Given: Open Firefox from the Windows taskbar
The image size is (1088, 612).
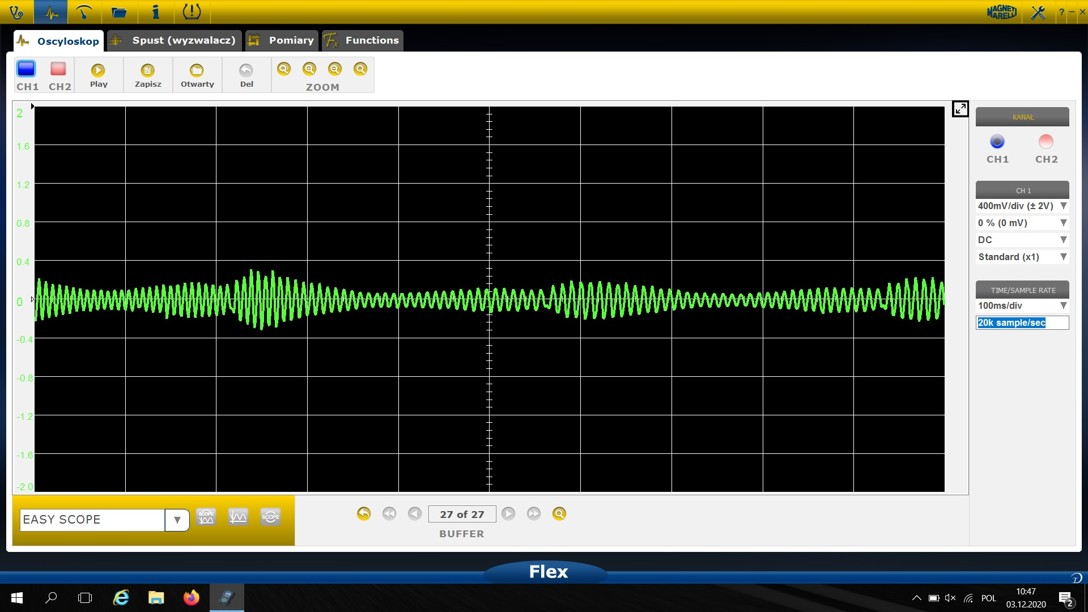Looking at the screenshot, I should coord(191,598).
